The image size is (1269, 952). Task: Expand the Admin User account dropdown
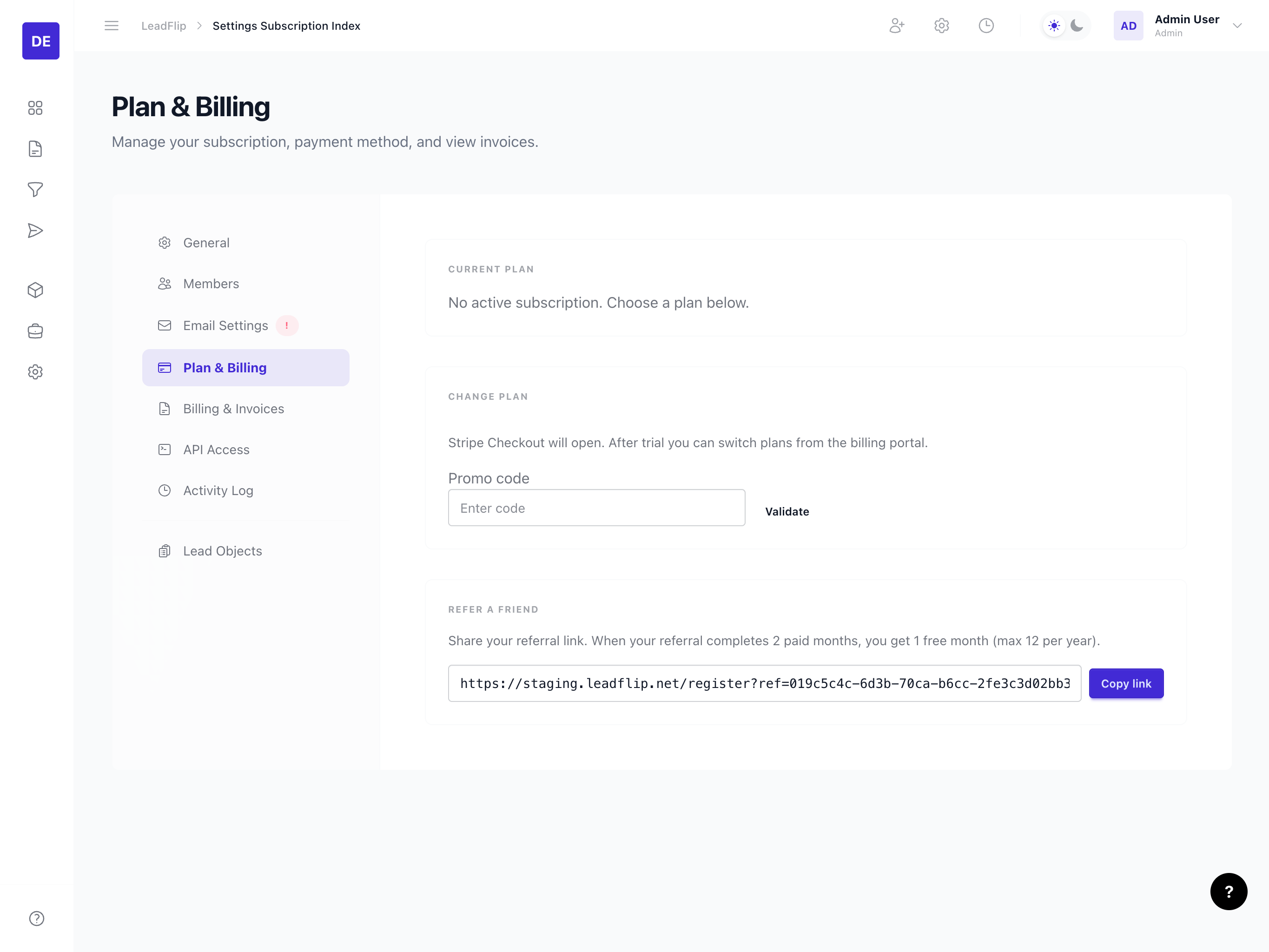coord(1237,26)
